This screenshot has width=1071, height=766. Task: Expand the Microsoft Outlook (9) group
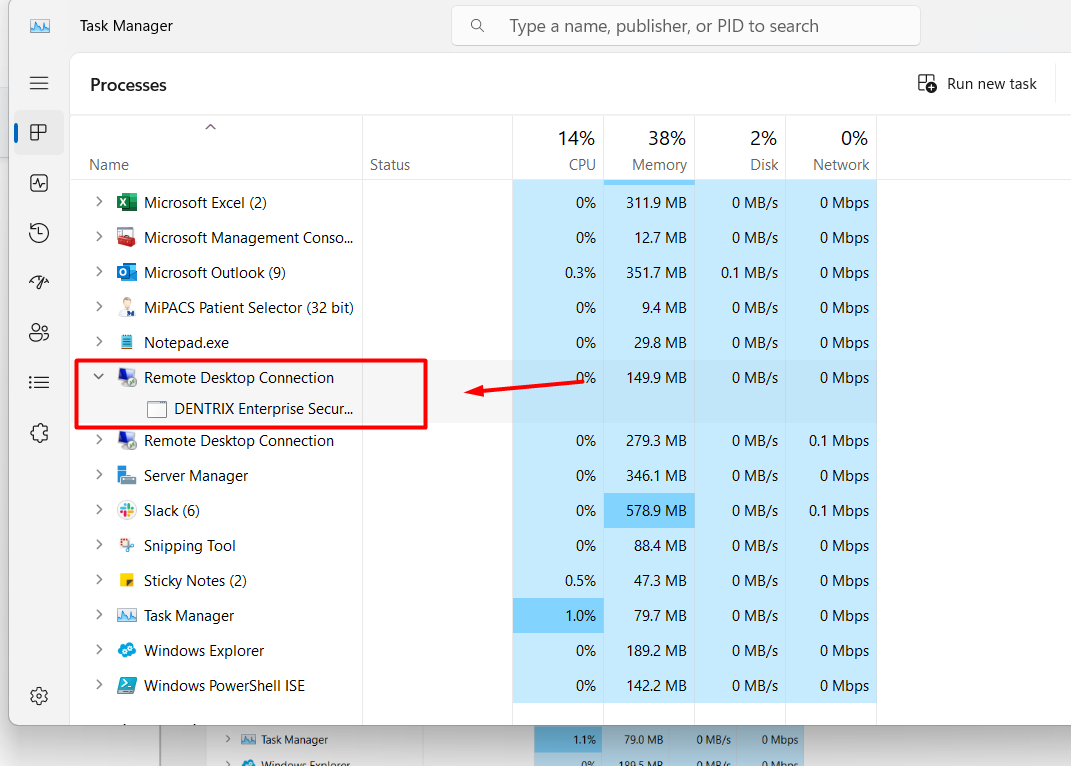coord(99,271)
